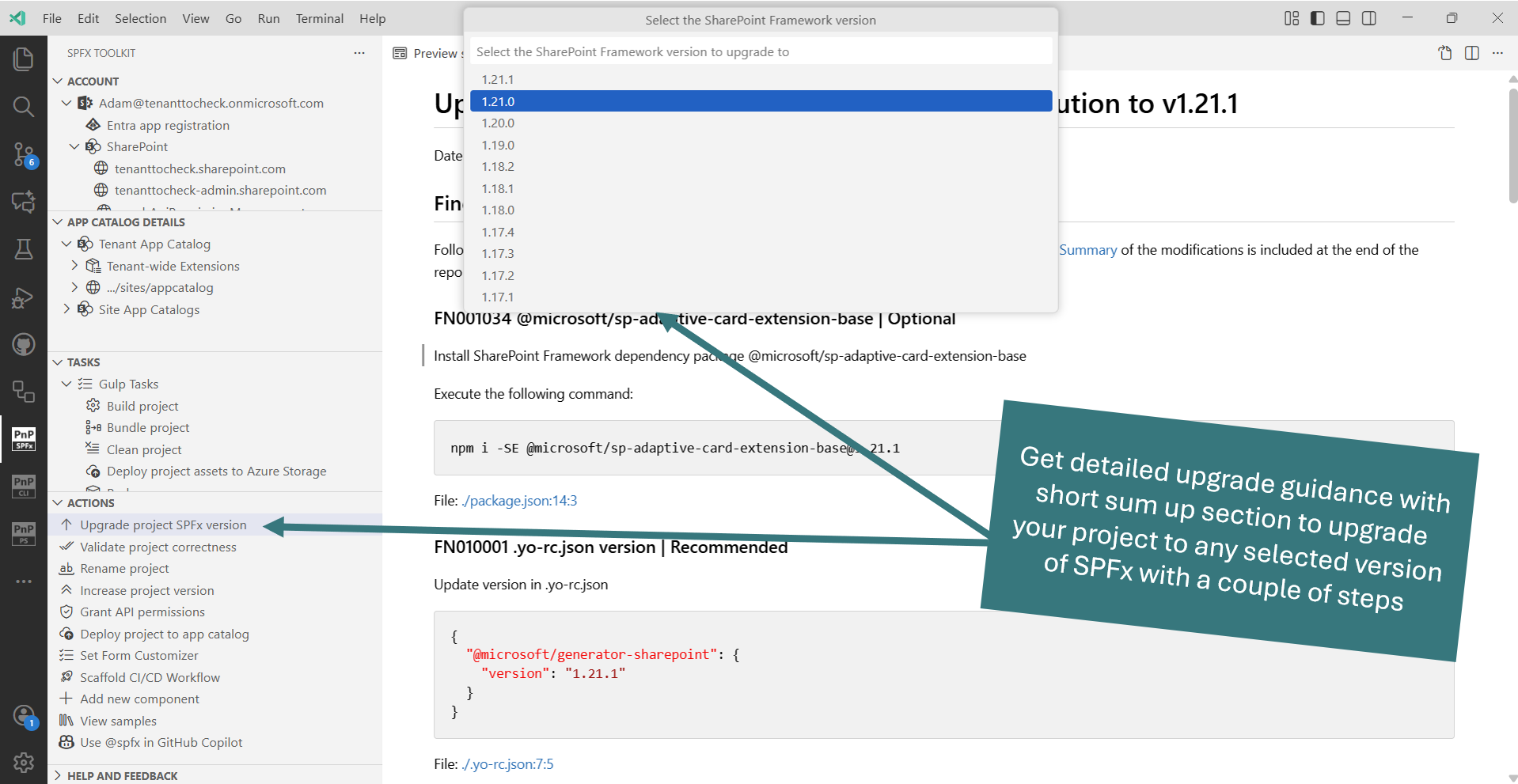Click the Entra app registration icon
Screen dimensions: 1518x784
click(x=93, y=125)
